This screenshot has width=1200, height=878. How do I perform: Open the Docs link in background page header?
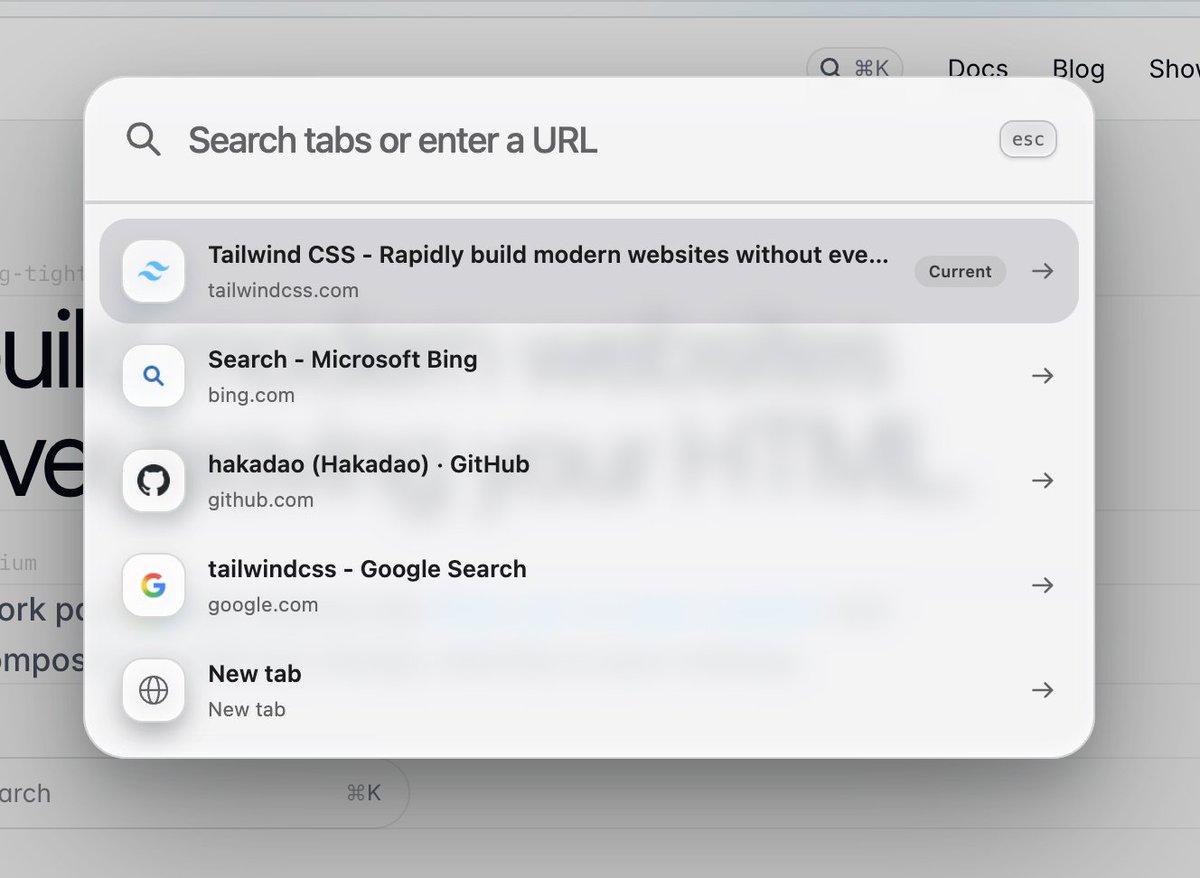(978, 69)
